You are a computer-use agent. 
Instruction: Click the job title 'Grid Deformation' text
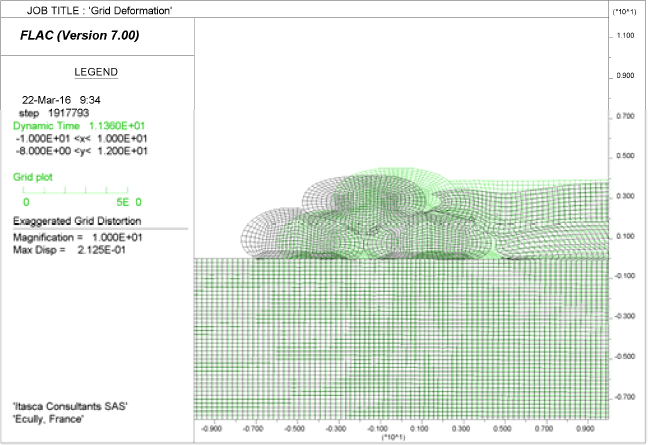click(x=130, y=10)
